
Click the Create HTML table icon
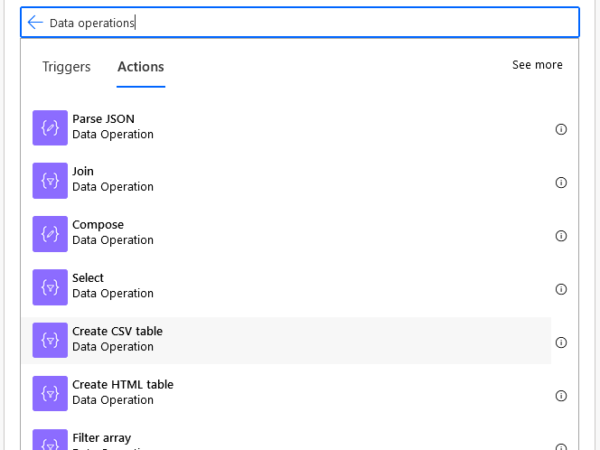[50, 393]
